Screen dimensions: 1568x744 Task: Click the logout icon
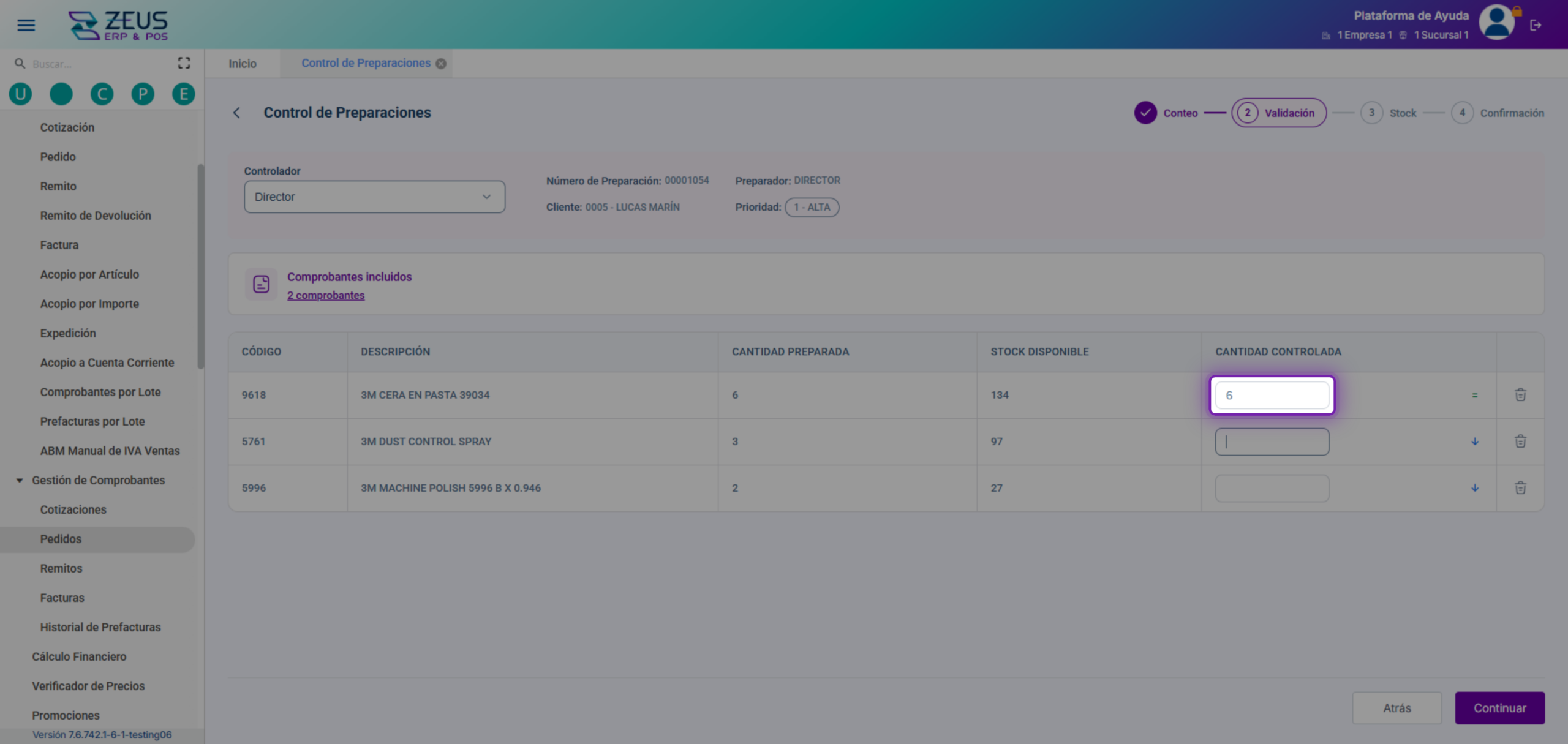[x=1536, y=25]
